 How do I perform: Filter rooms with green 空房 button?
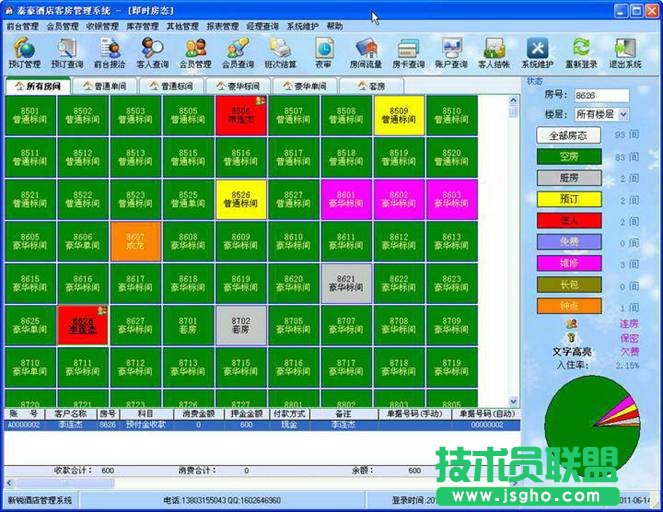pyautogui.click(x=568, y=156)
